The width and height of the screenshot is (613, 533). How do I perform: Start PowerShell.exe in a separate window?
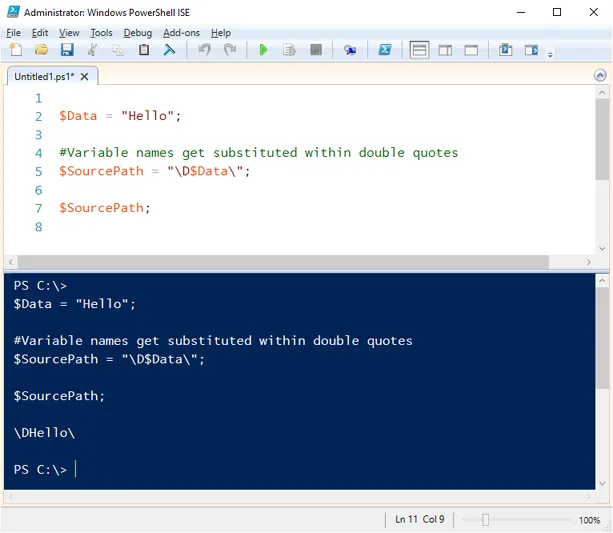point(385,50)
